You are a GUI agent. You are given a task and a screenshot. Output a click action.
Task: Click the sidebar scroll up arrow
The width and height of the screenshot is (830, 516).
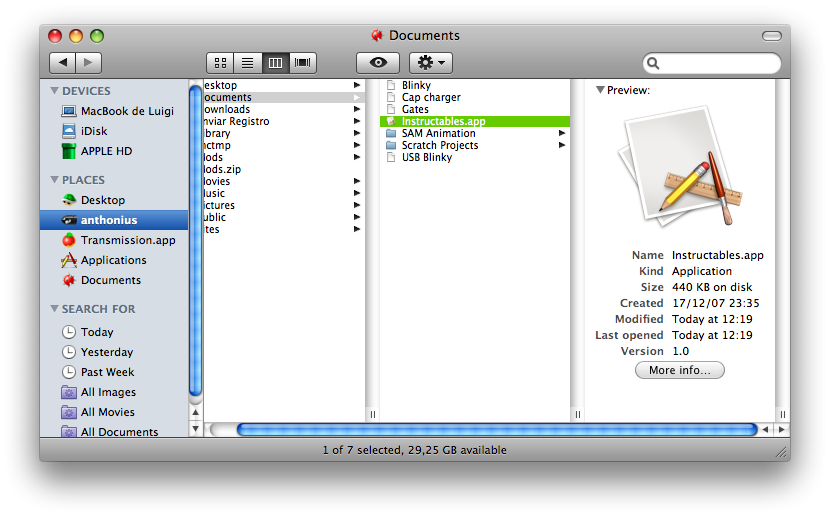click(195, 412)
